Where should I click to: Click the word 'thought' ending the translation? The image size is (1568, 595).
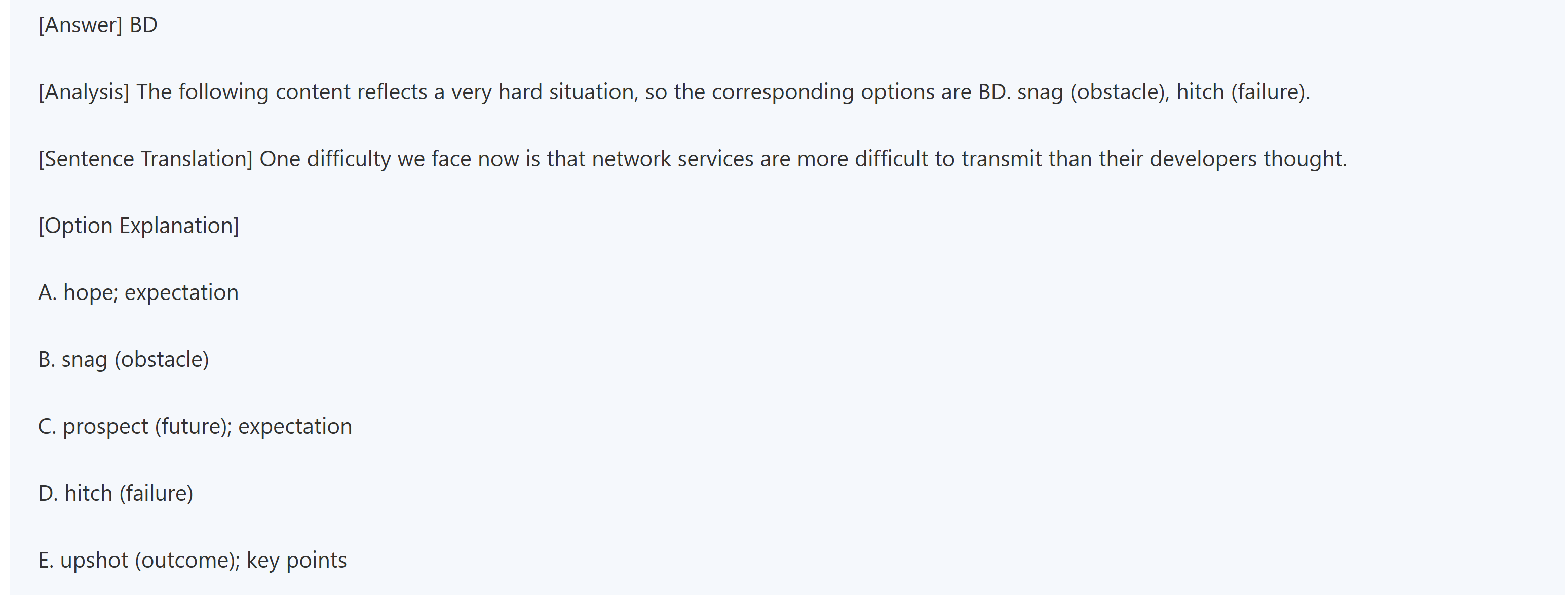click(1304, 160)
